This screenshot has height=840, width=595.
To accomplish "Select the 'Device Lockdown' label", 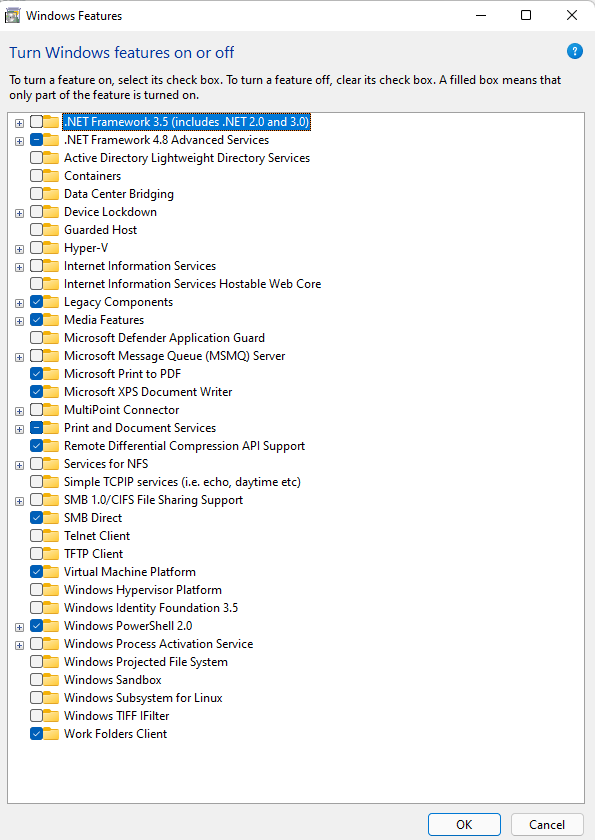I will [x=110, y=212].
